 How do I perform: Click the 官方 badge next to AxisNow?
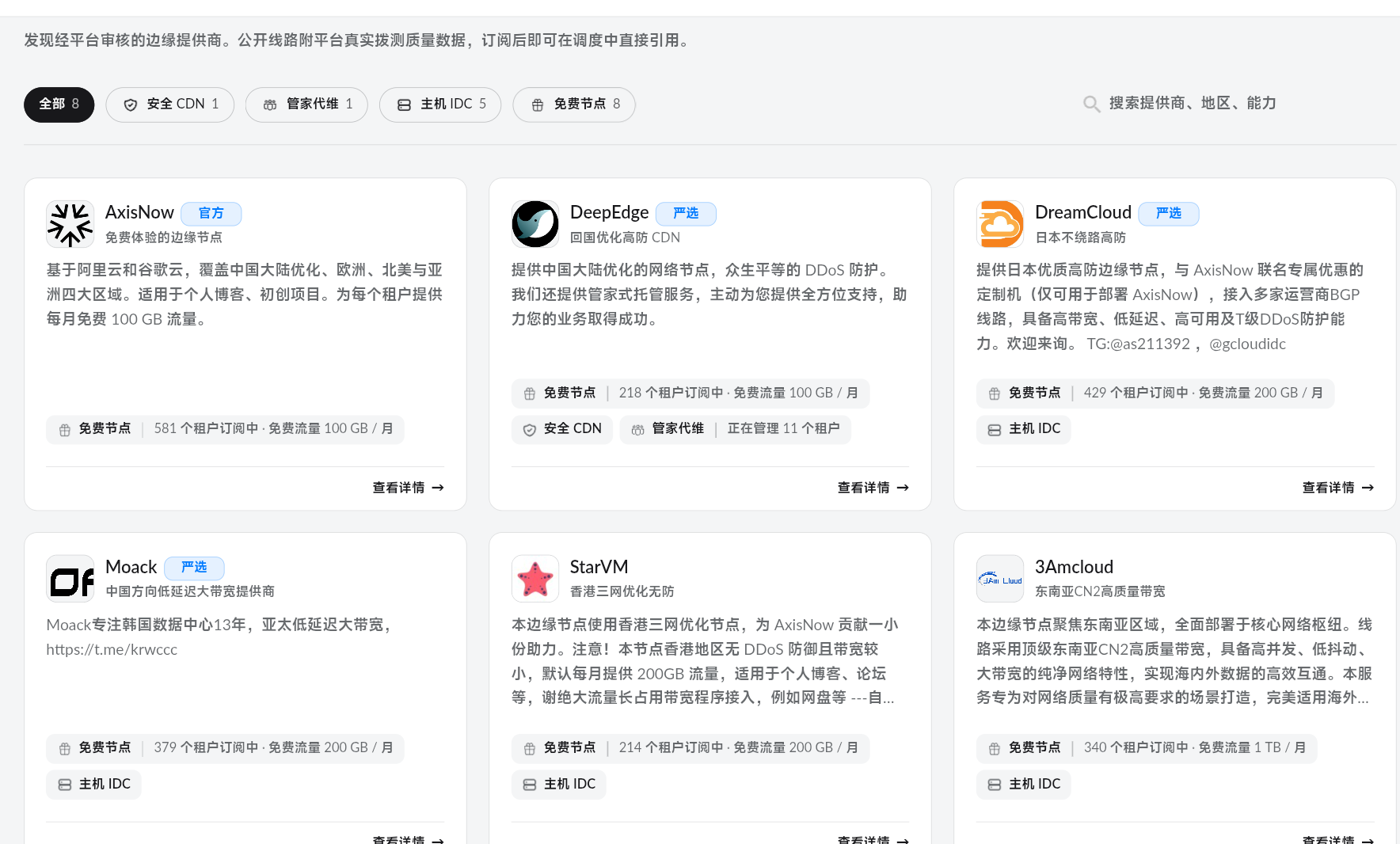211,214
